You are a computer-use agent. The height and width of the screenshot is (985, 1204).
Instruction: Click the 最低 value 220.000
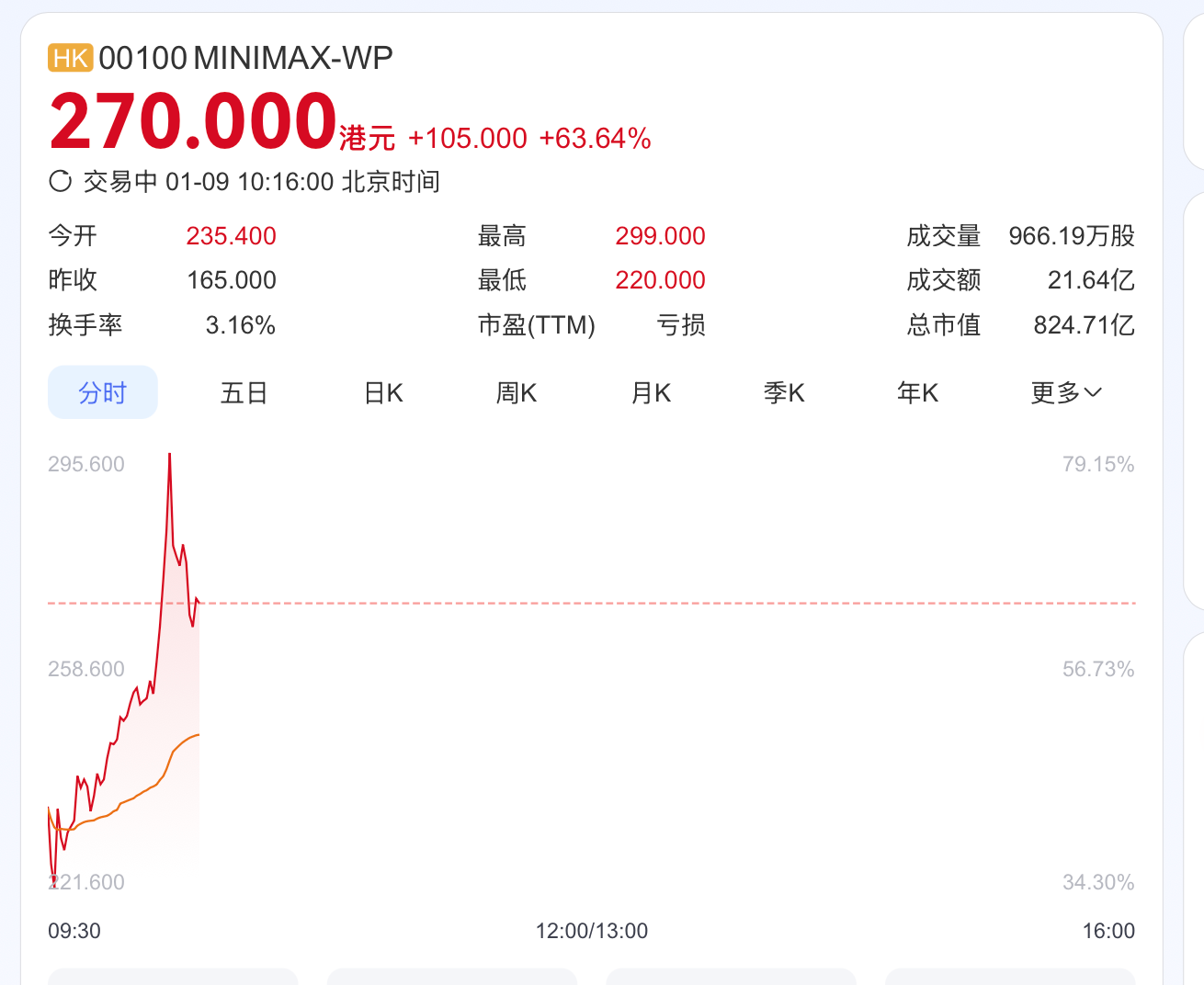660,280
